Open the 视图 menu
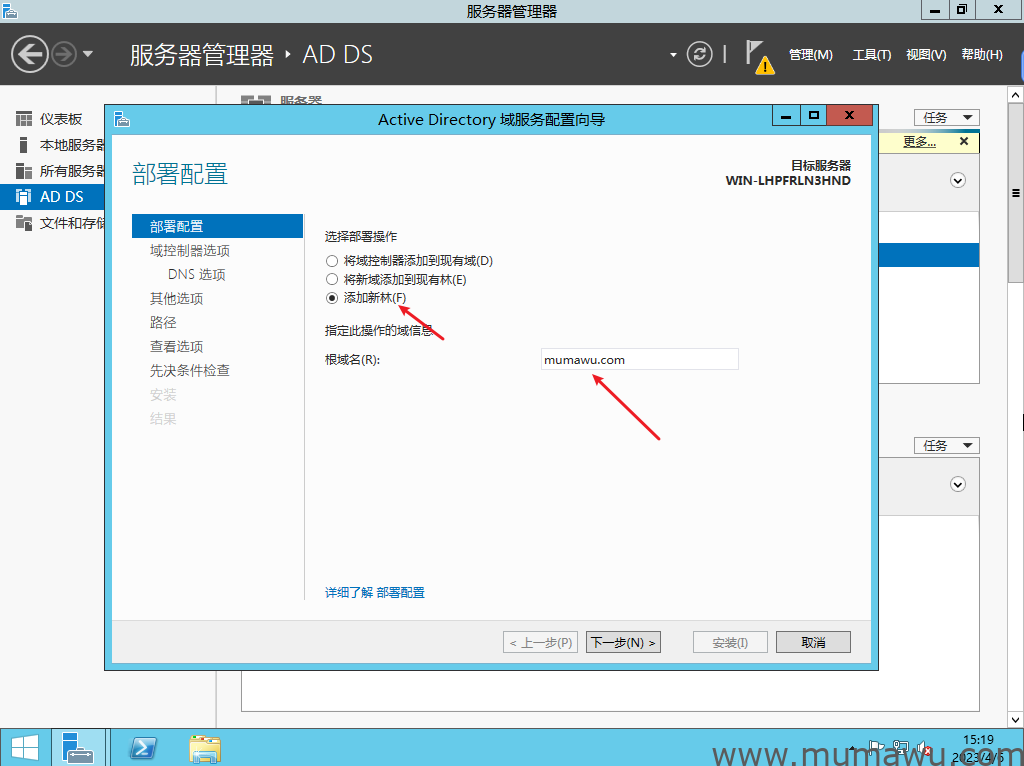The width and height of the screenshot is (1024, 766). [x=925, y=54]
